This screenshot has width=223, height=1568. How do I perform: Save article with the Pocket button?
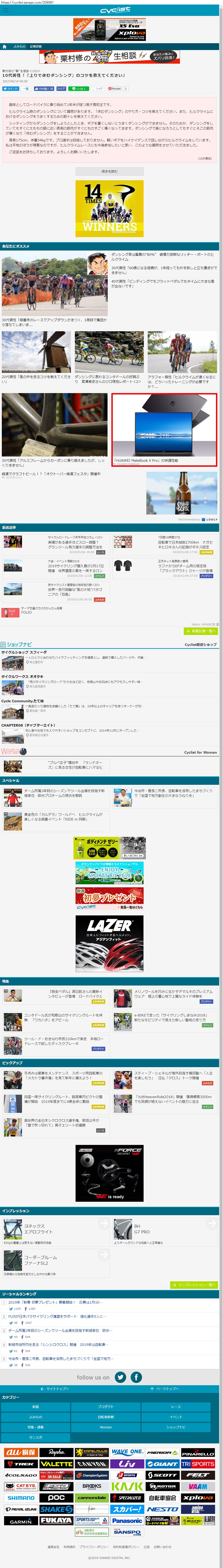click(115, 89)
